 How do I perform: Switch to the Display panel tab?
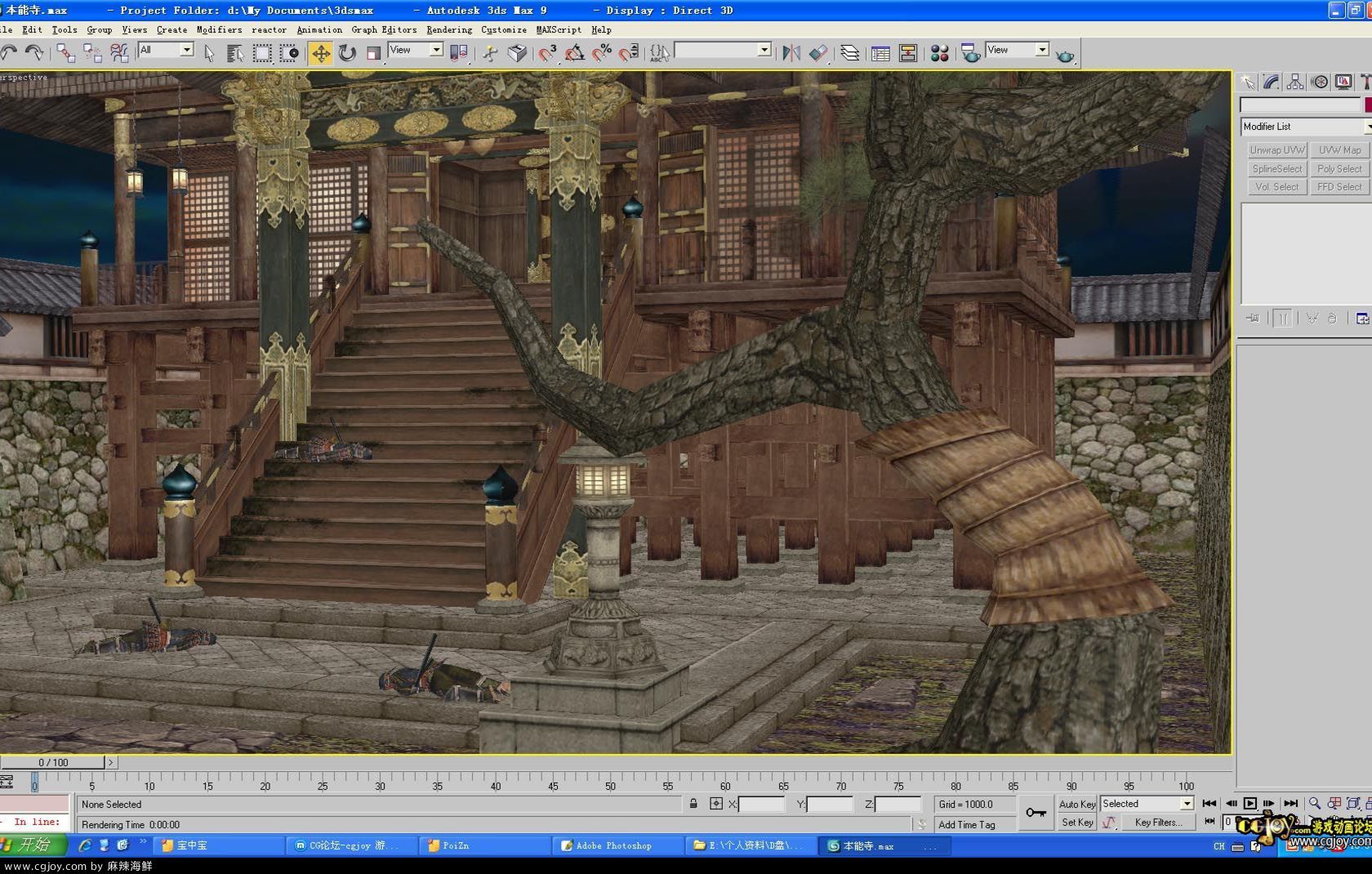click(x=1343, y=82)
